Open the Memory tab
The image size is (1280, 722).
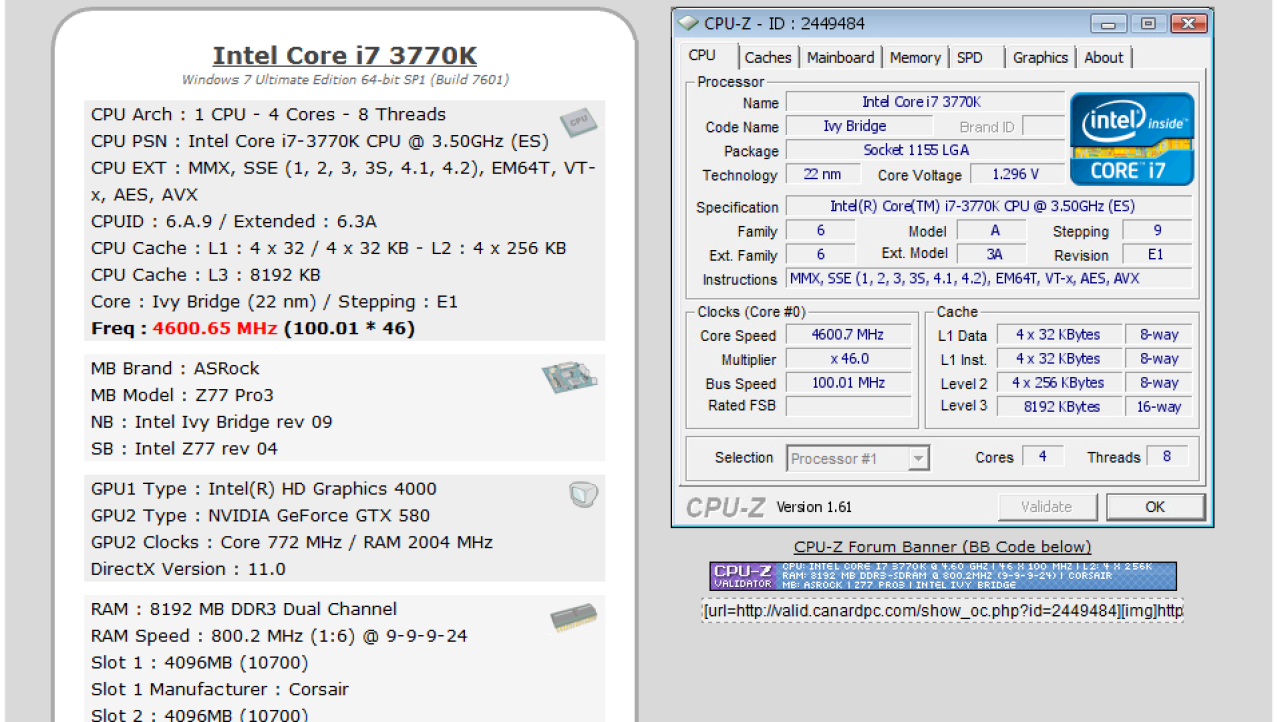pyautogui.click(x=915, y=58)
